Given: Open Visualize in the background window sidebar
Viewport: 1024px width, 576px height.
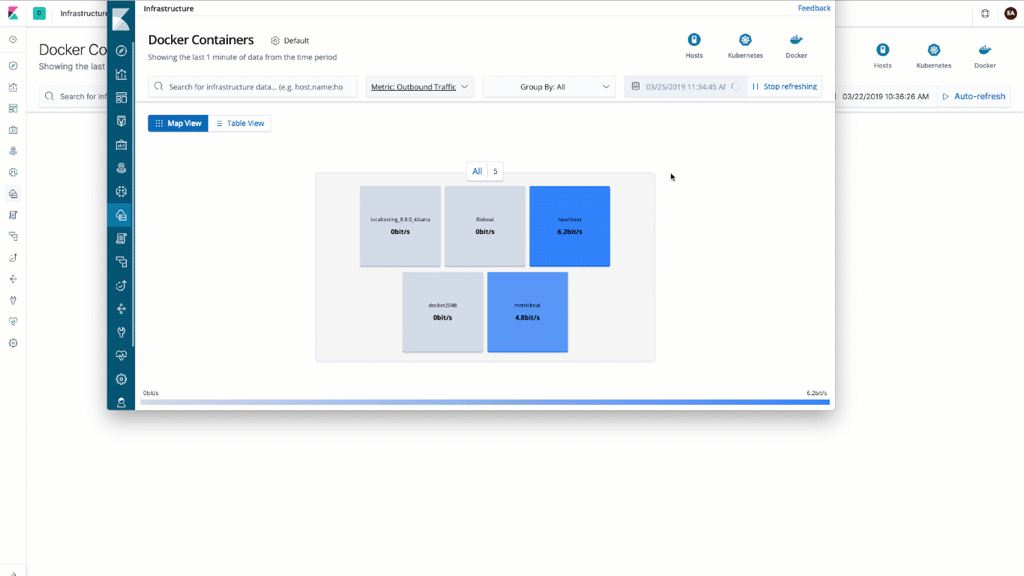Looking at the screenshot, I should point(13,88).
